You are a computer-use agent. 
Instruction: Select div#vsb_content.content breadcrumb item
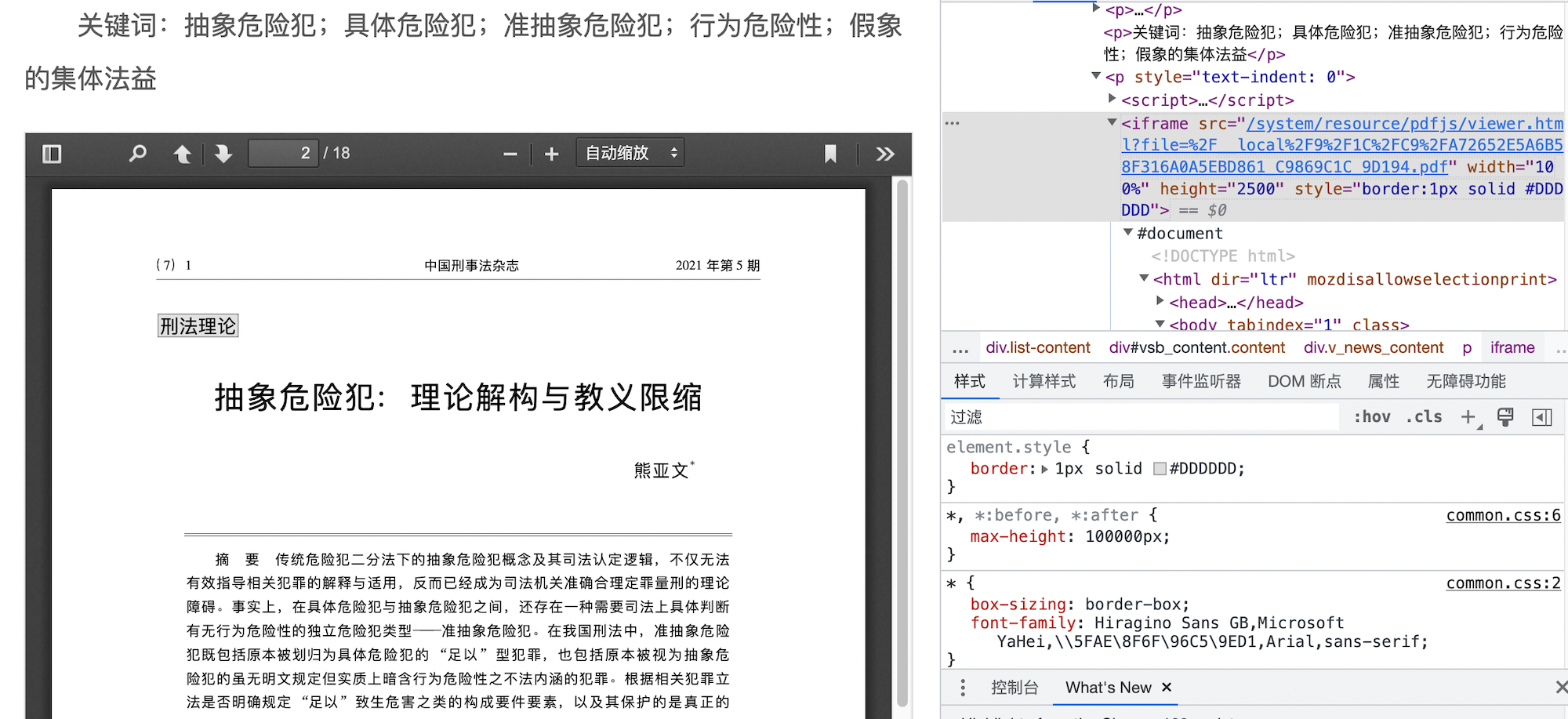(1197, 347)
